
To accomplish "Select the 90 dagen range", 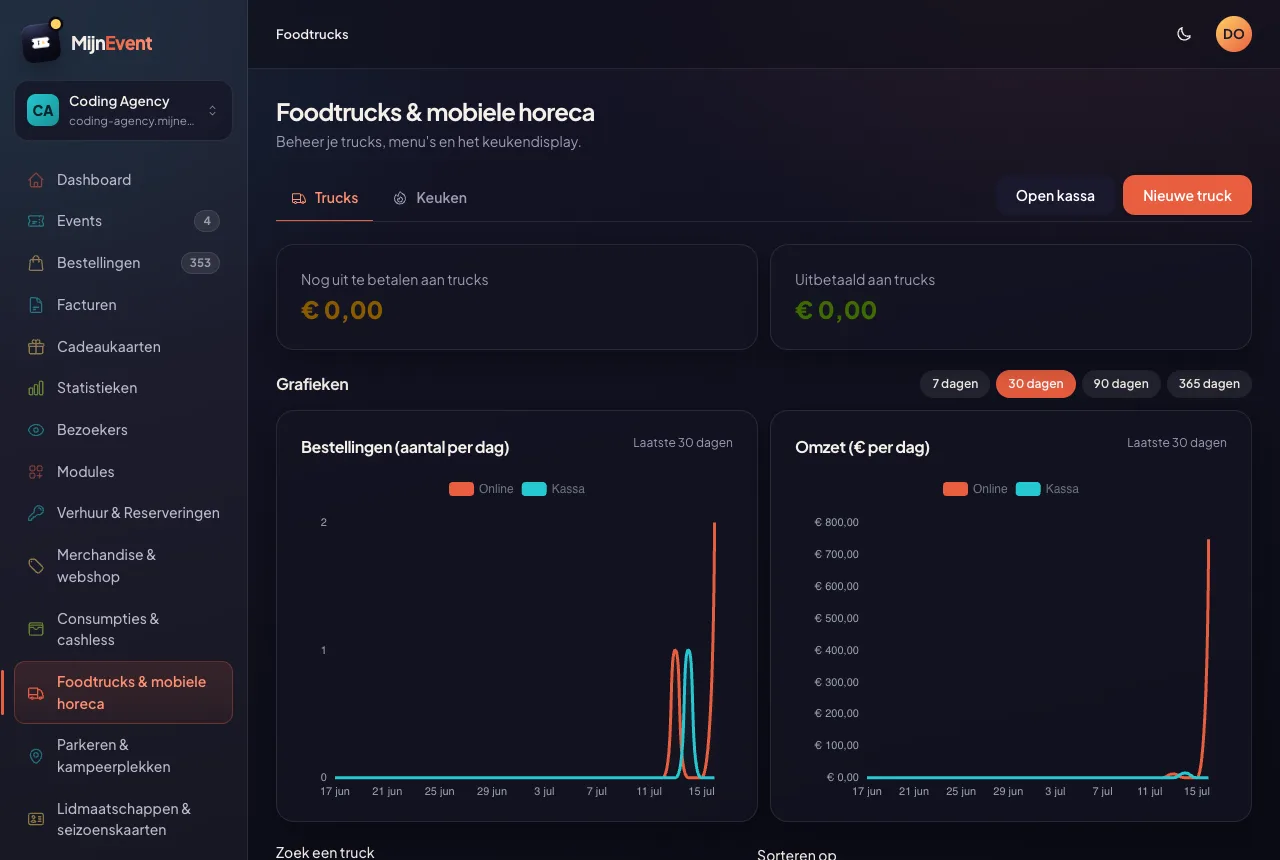I will coord(1121,384).
